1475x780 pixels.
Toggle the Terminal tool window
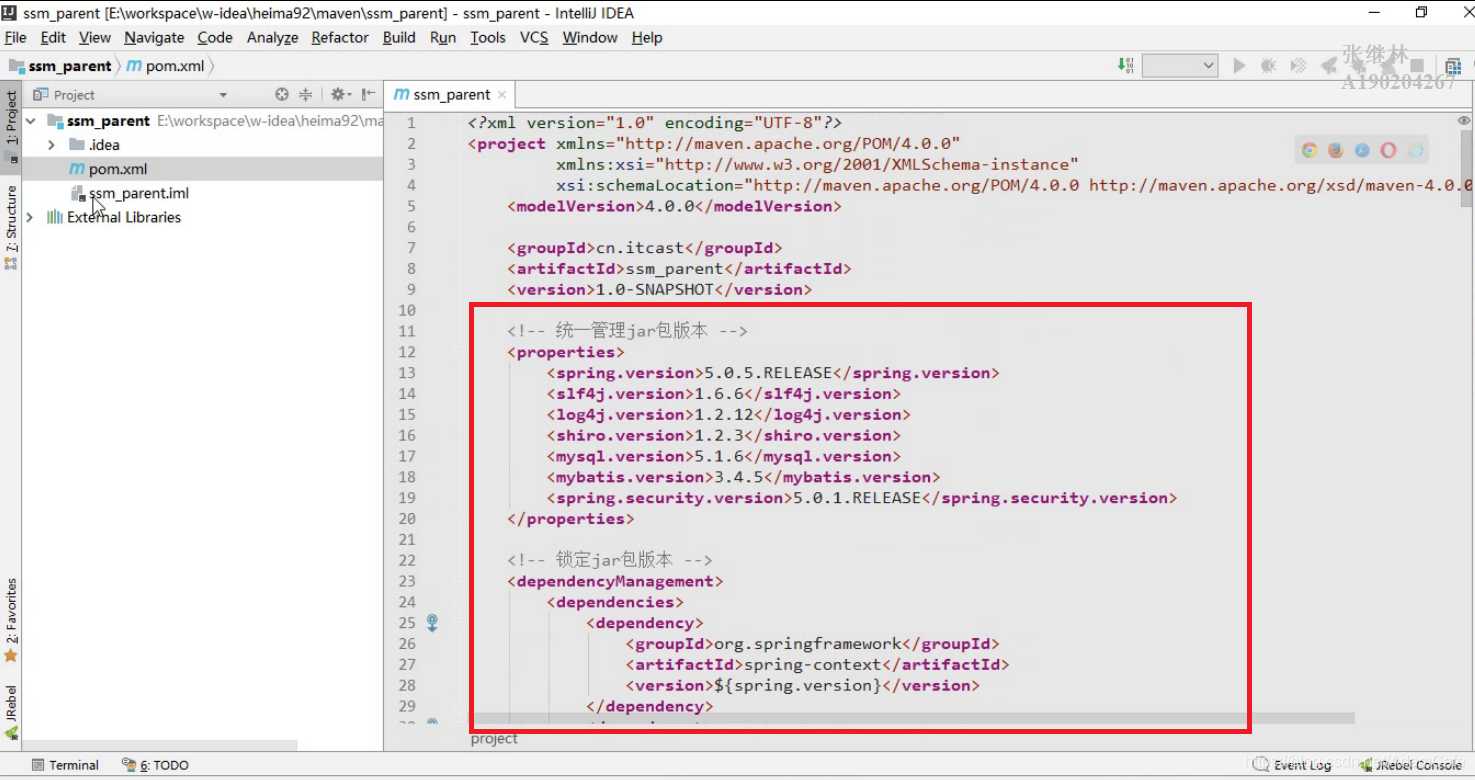pos(65,765)
